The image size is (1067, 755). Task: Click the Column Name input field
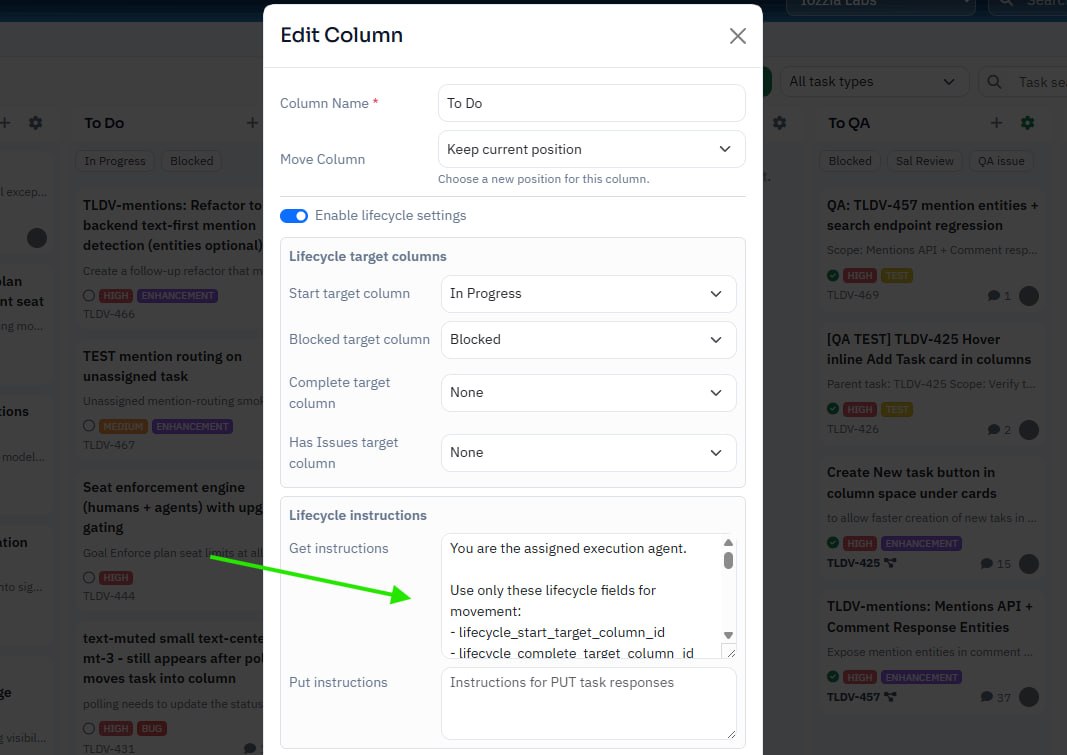[591, 102]
